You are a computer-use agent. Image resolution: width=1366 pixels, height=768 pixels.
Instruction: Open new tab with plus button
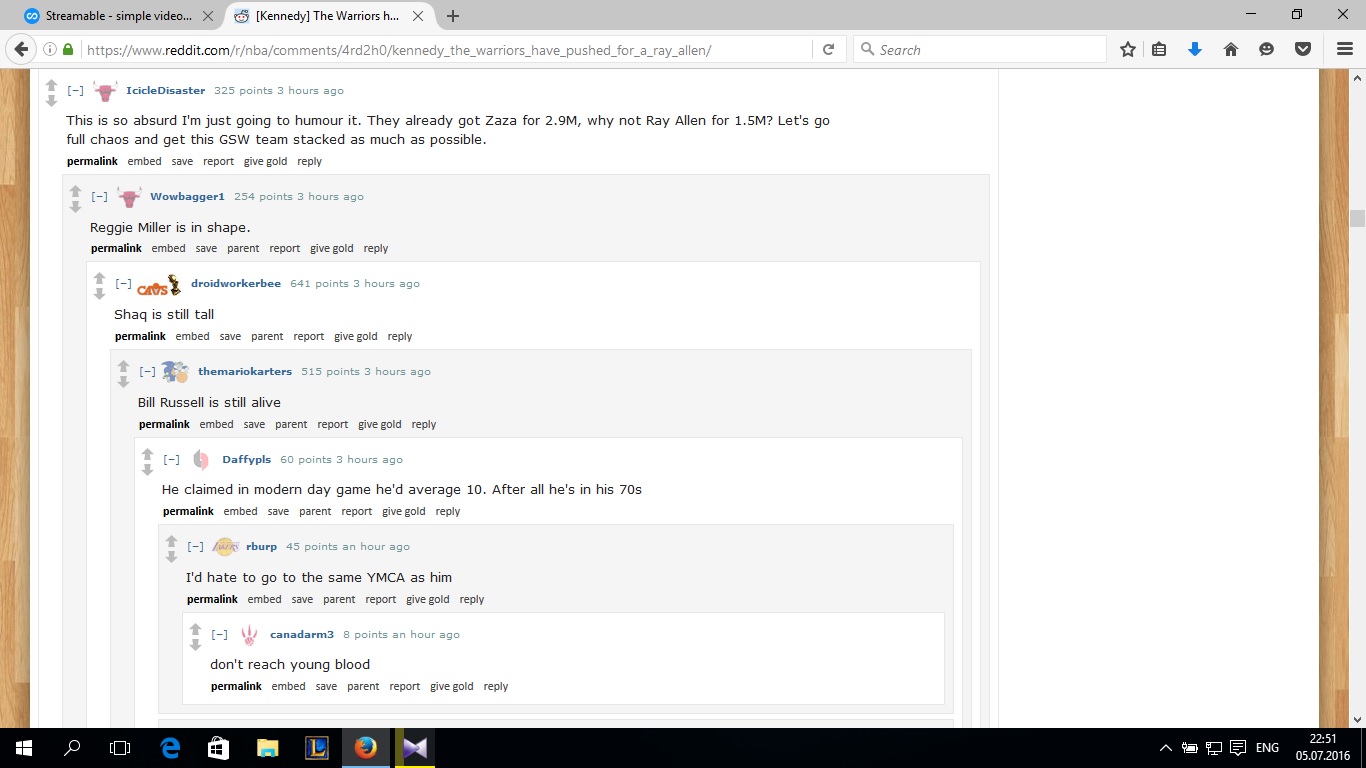pos(453,15)
